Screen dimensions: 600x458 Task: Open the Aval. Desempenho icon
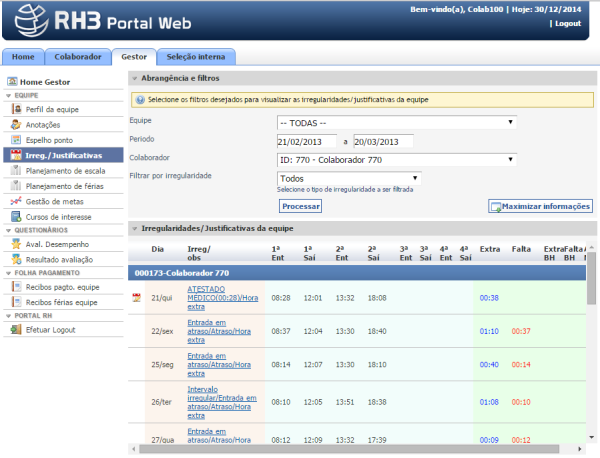[x=16, y=243]
